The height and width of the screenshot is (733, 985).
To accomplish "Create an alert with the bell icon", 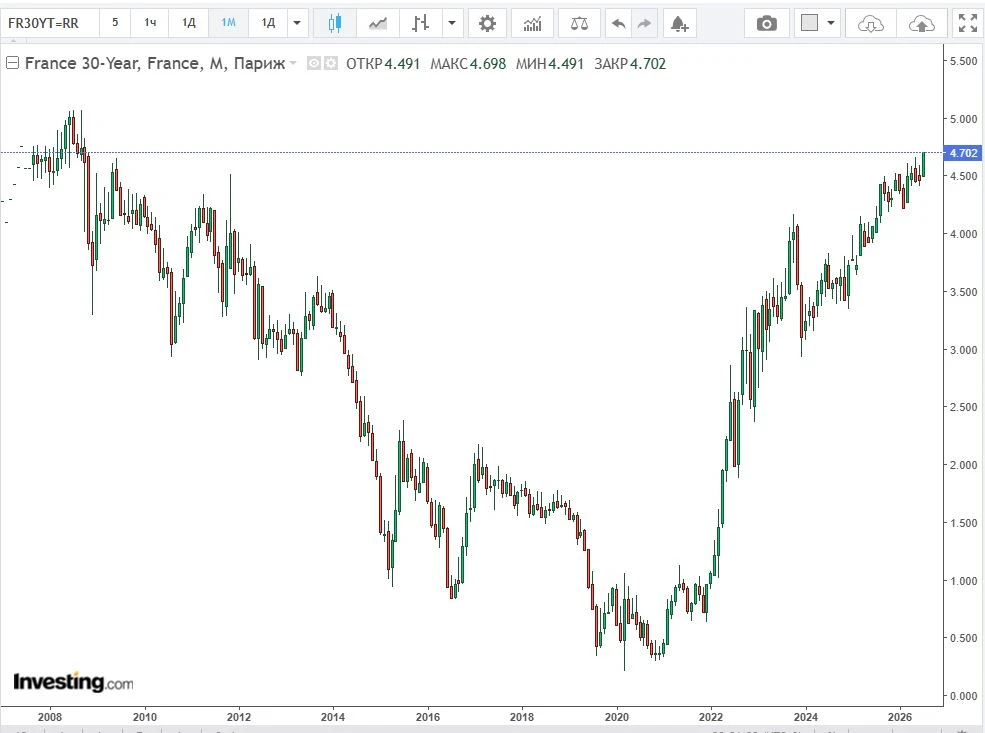I will [x=679, y=23].
